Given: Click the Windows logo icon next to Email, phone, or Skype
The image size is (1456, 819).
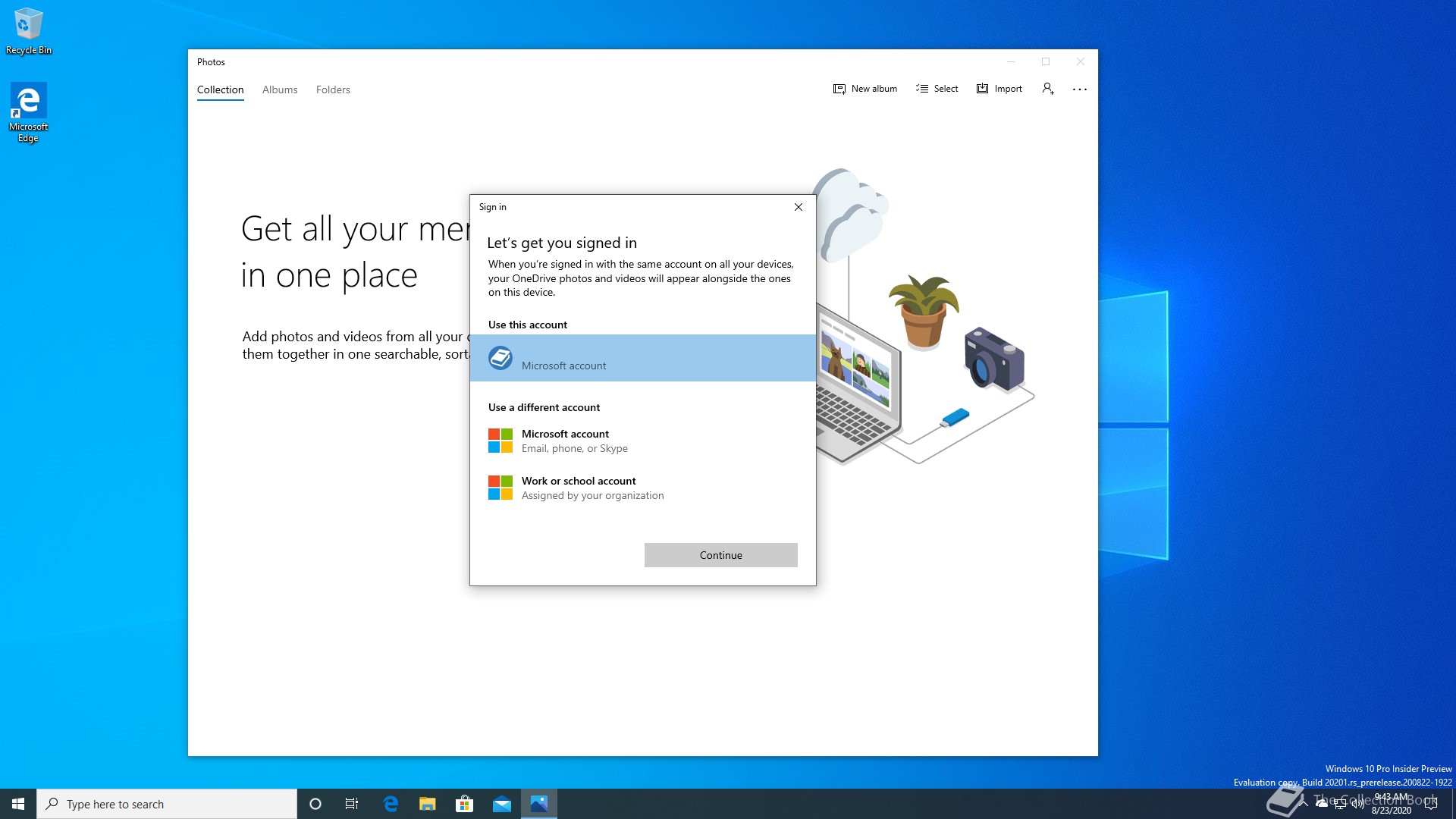Looking at the screenshot, I should point(500,441).
